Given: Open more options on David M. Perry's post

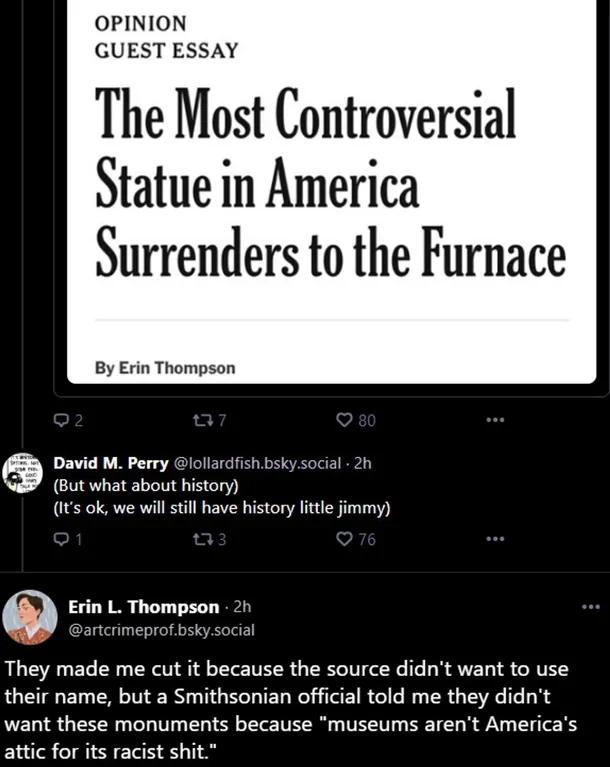Looking at the screenshot, I should [493, 540].
